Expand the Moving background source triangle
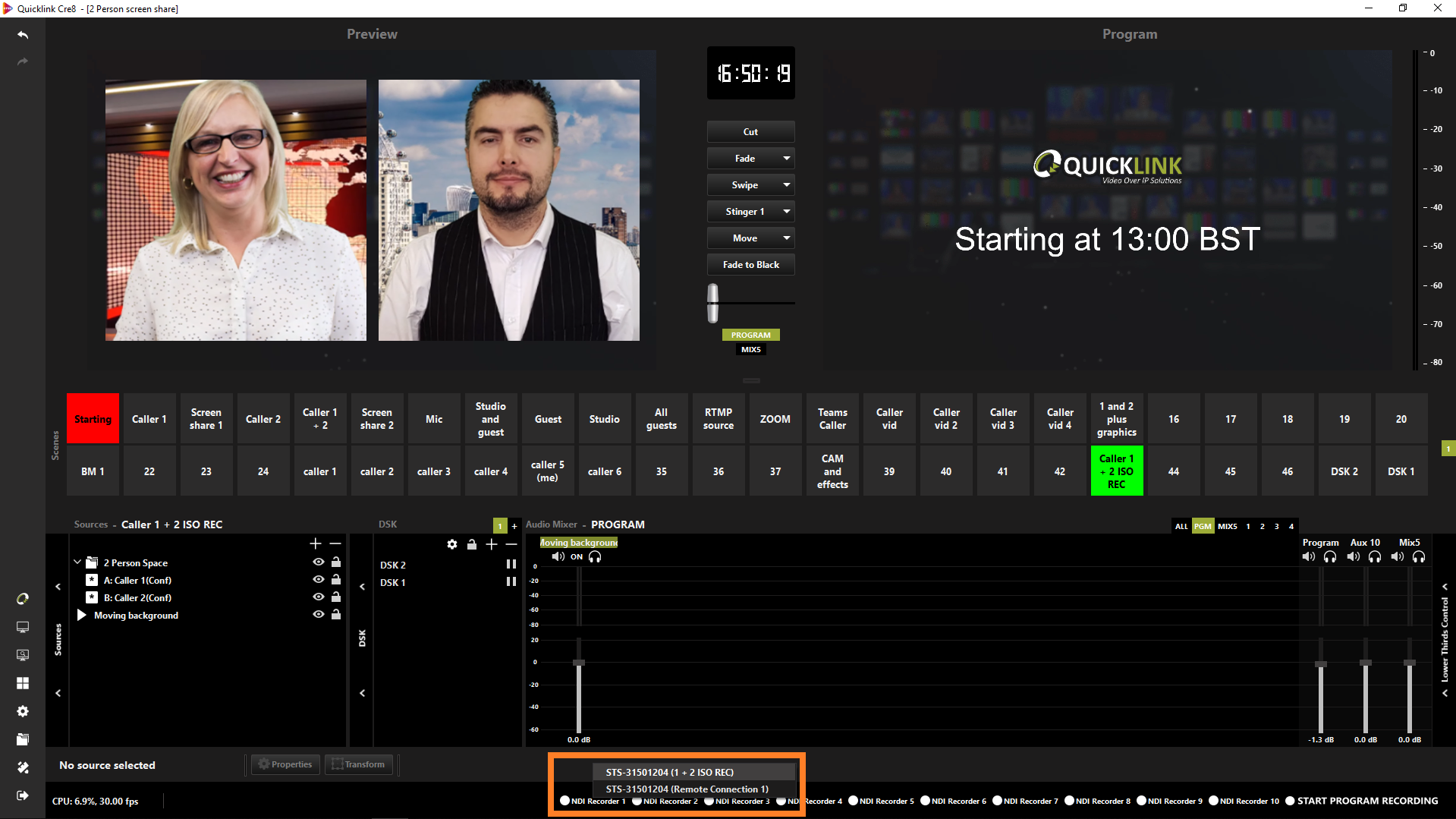This screenshot has width=1456, height=819. pos(81,615)
